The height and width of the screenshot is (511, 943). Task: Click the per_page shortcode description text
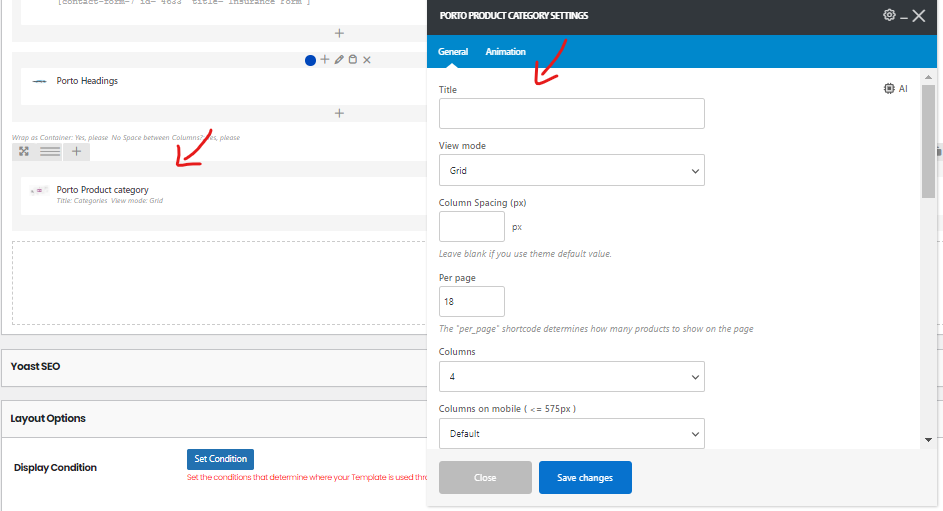[x=596, y=329]
